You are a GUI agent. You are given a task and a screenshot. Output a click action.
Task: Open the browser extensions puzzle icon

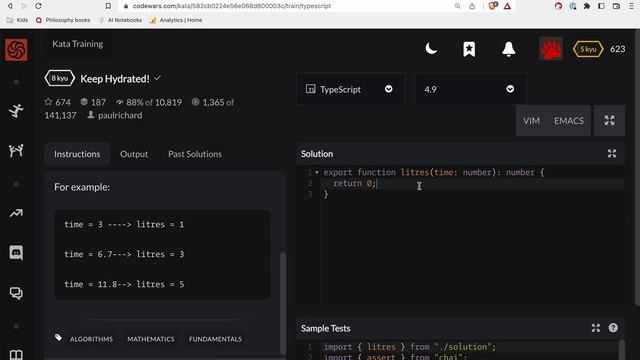click(x=587, y=6)
